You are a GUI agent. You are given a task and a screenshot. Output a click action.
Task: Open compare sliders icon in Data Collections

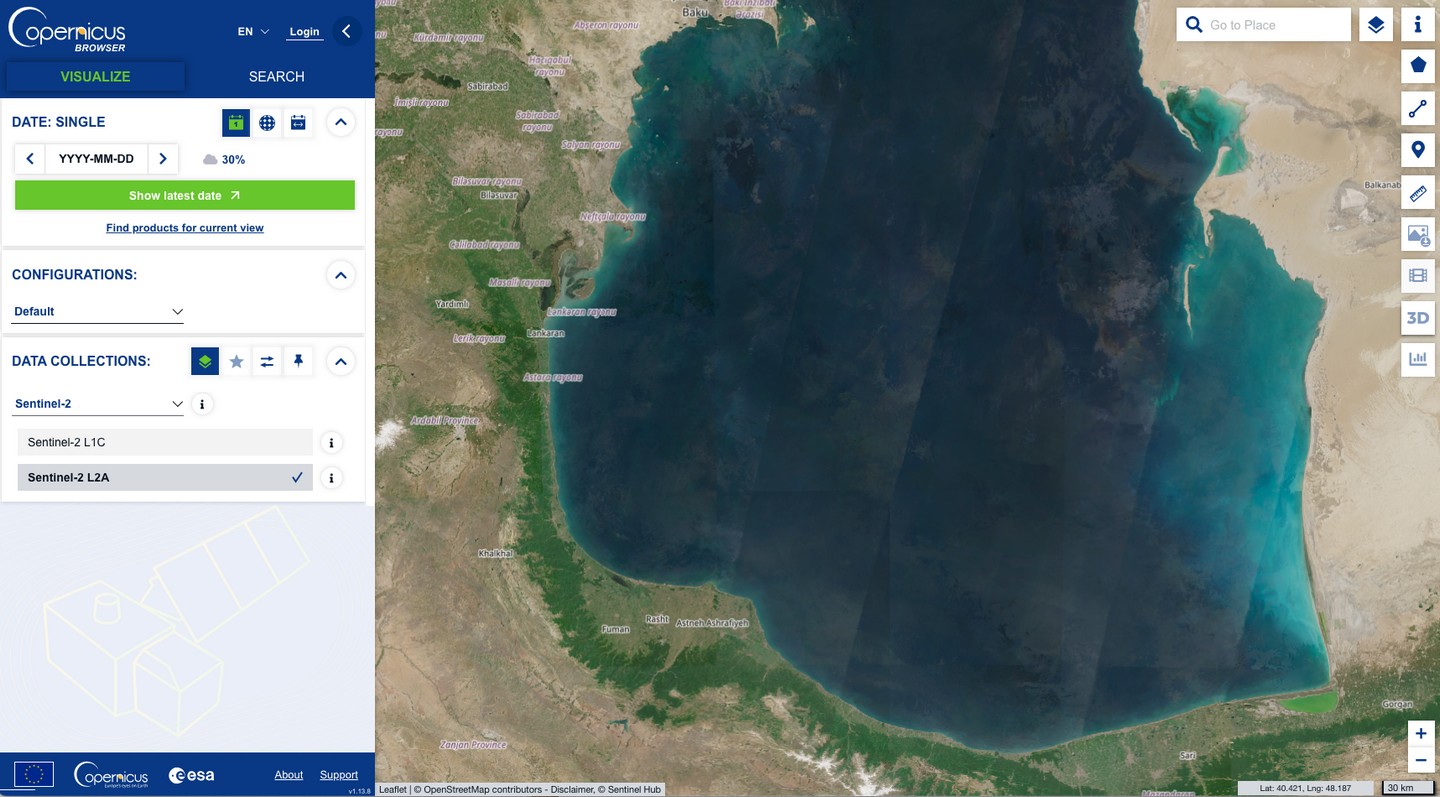pos(267,361)
